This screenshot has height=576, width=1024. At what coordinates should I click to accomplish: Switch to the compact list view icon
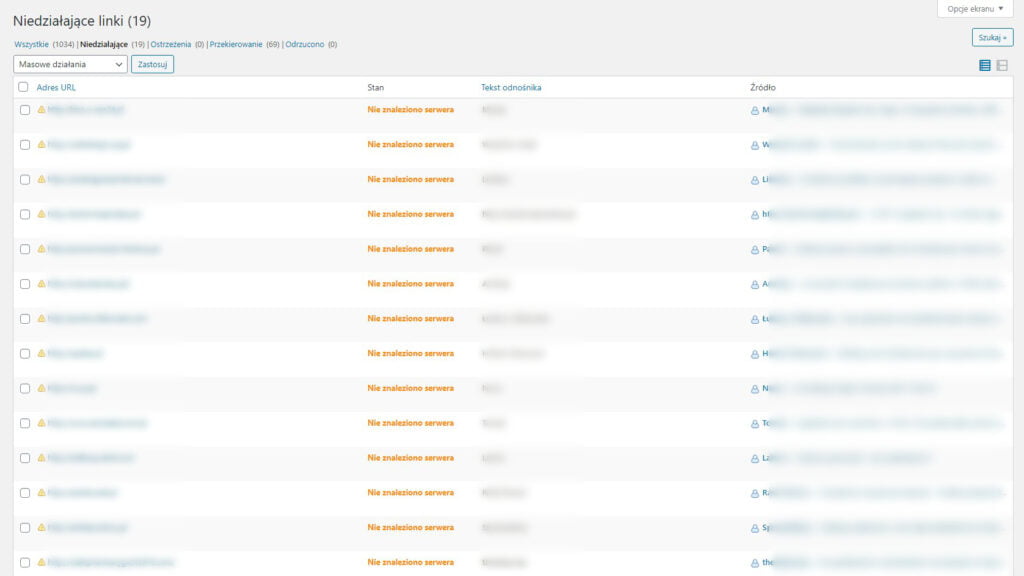[984, 65]
